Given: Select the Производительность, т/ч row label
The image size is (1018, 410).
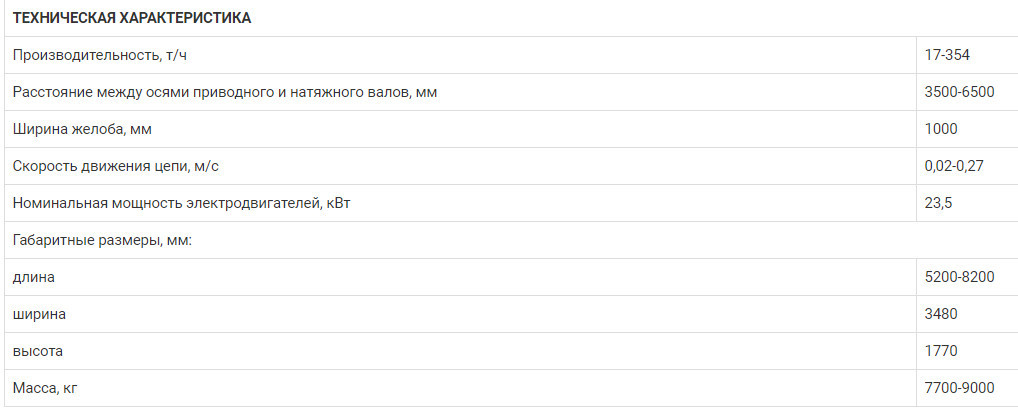Looking at the screenshot, I should [99, 55].
